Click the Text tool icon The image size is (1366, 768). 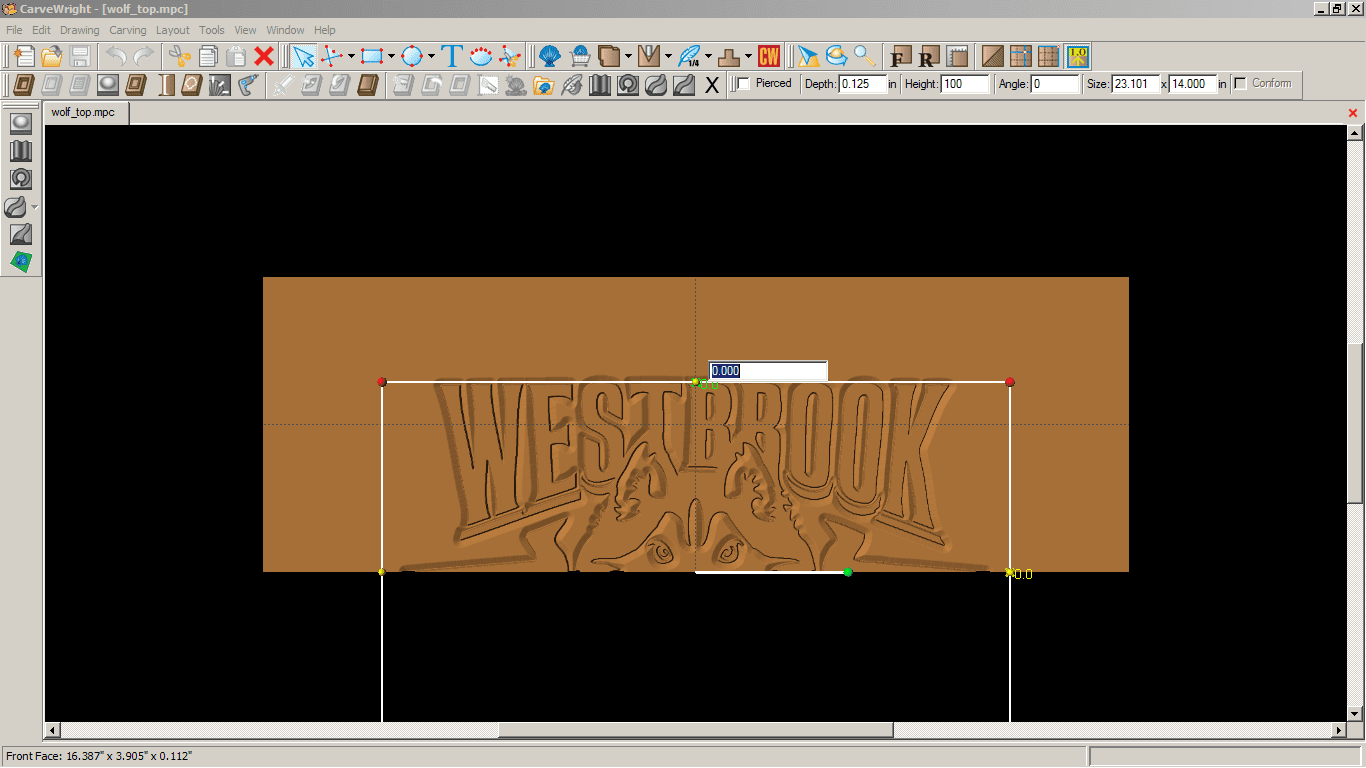(x=452, y=56)
